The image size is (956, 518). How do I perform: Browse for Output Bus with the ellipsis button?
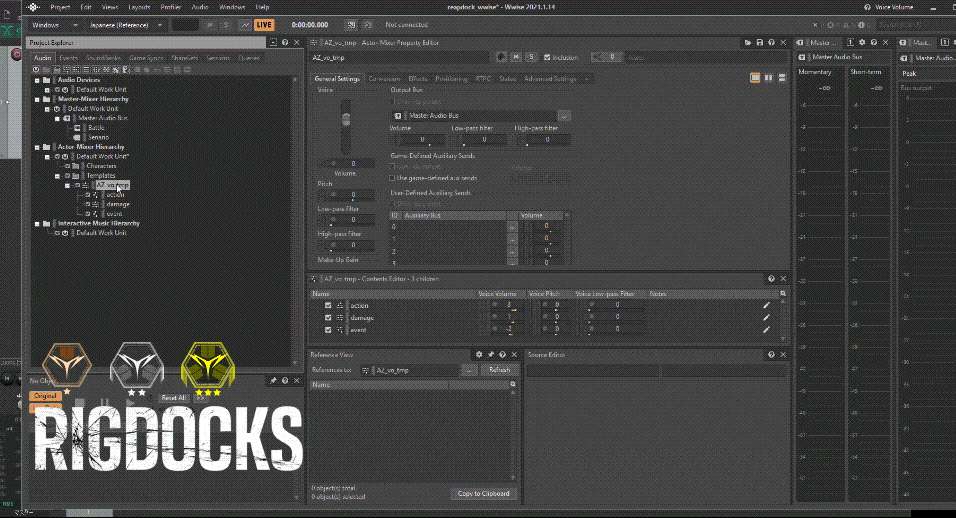pyautogui.click(x=564, y=116)
